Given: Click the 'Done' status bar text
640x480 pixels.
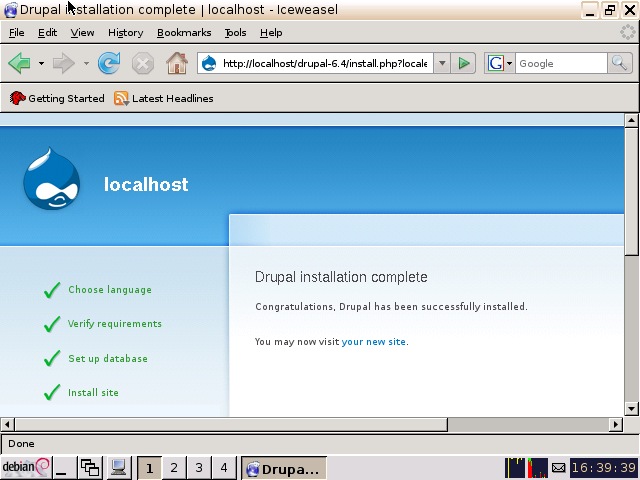Looking at the screenshot, I should tap(21, 444).
